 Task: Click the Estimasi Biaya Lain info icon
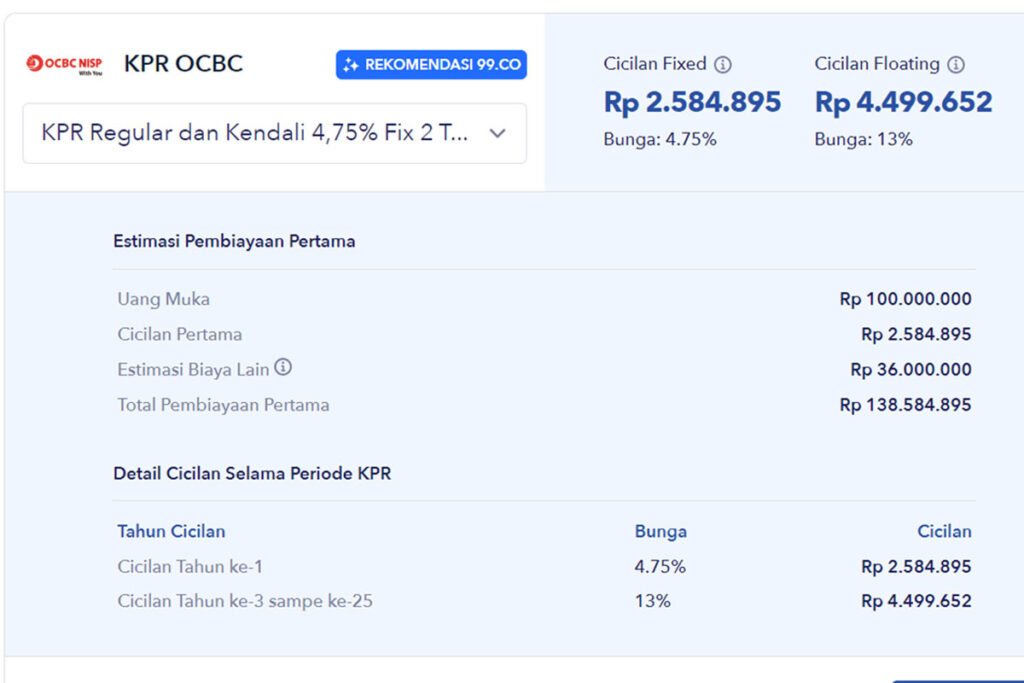click(283, 367)
